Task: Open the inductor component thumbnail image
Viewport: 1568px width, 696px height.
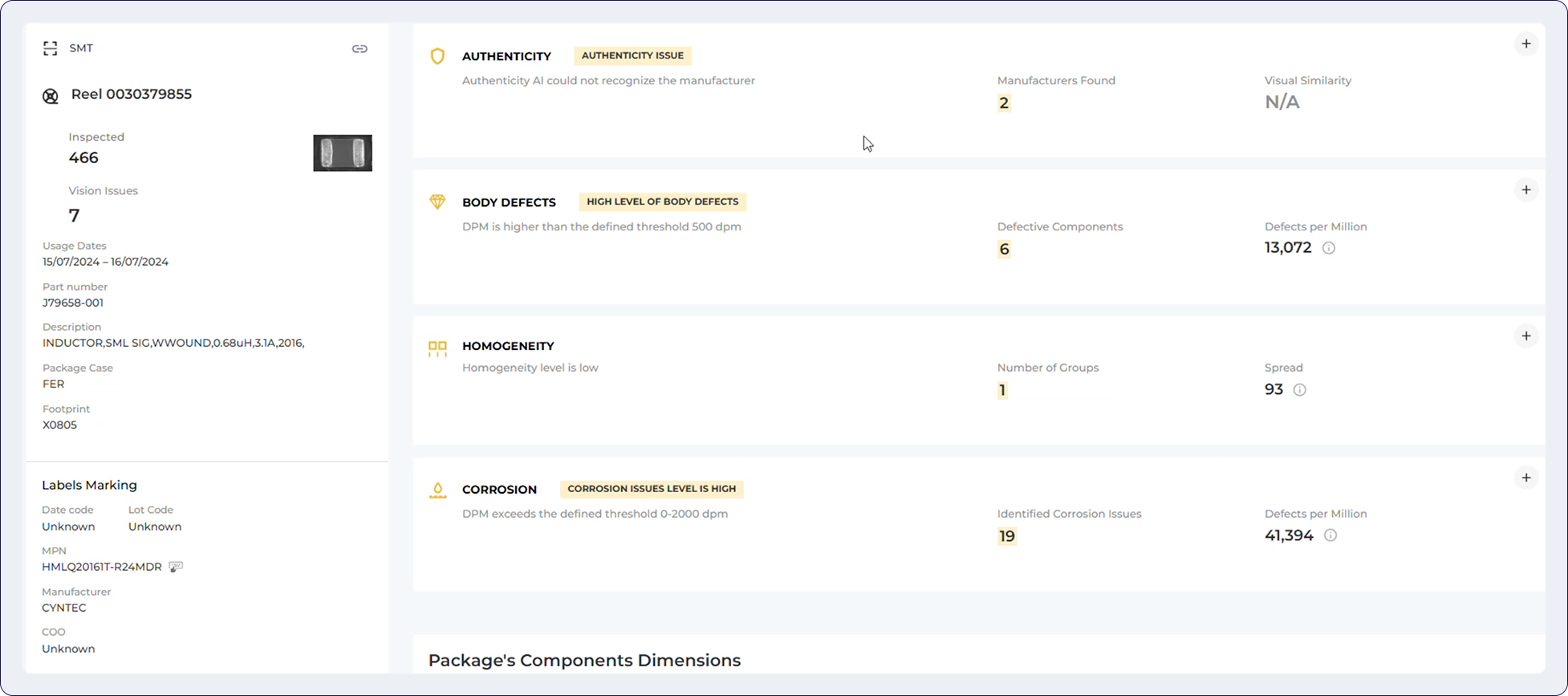Action: 343,153
